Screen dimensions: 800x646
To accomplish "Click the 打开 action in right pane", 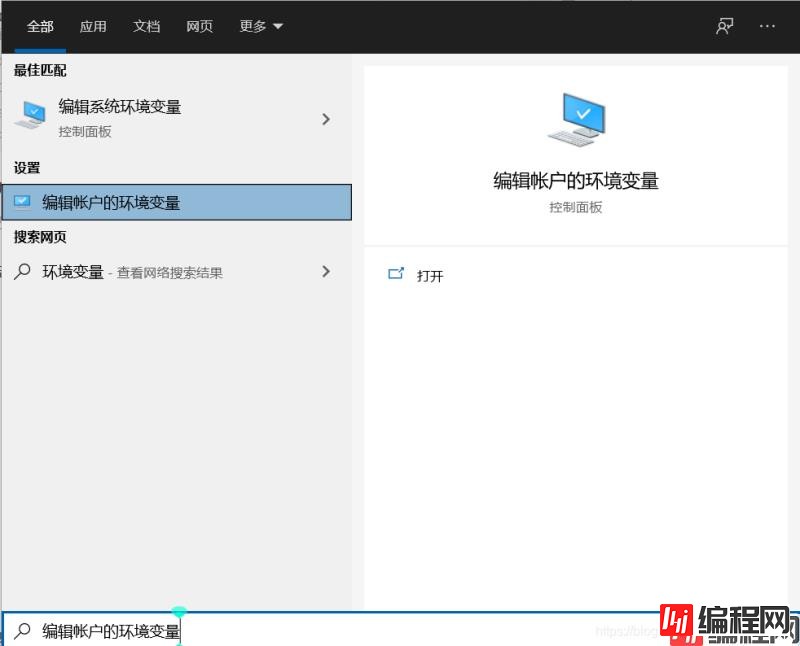I will 431,275.
